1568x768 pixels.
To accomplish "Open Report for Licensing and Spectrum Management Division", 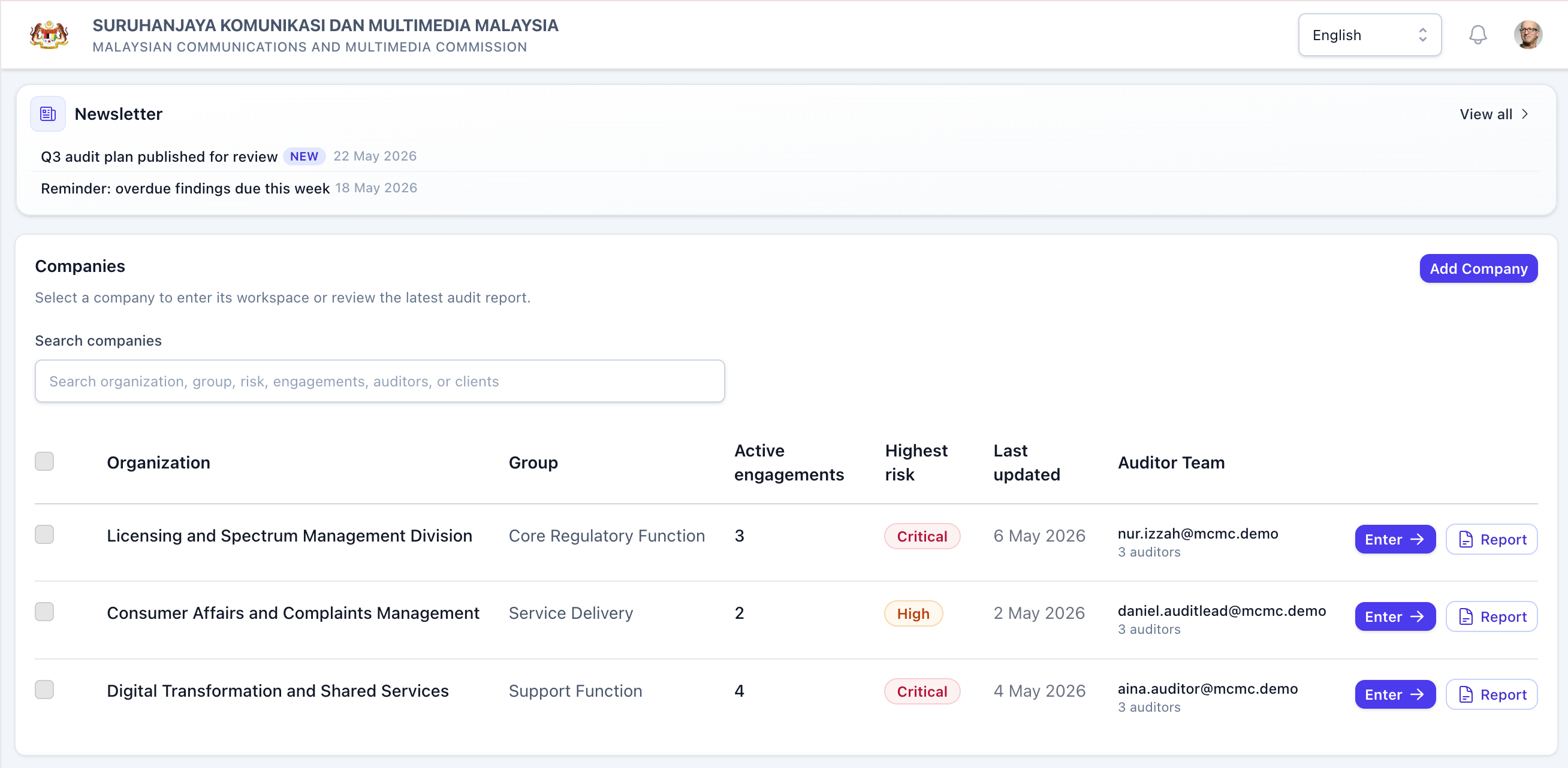I will [1491, 539].
